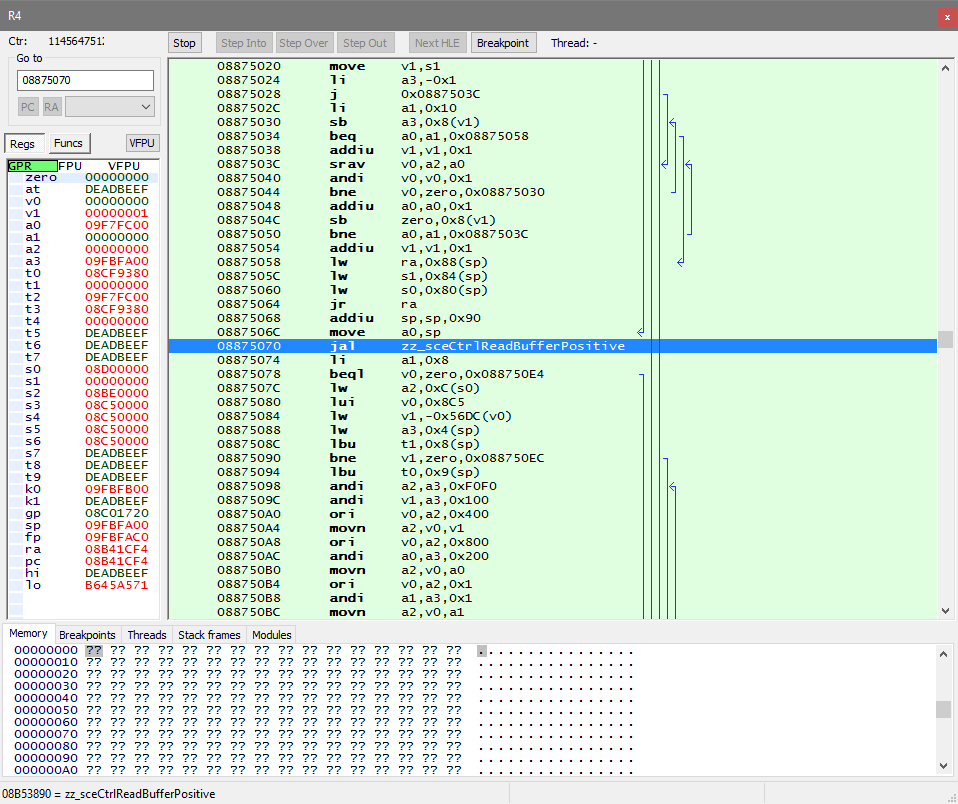Click the VFPU button
Screen dimensions: 958x804
[142, 143]
